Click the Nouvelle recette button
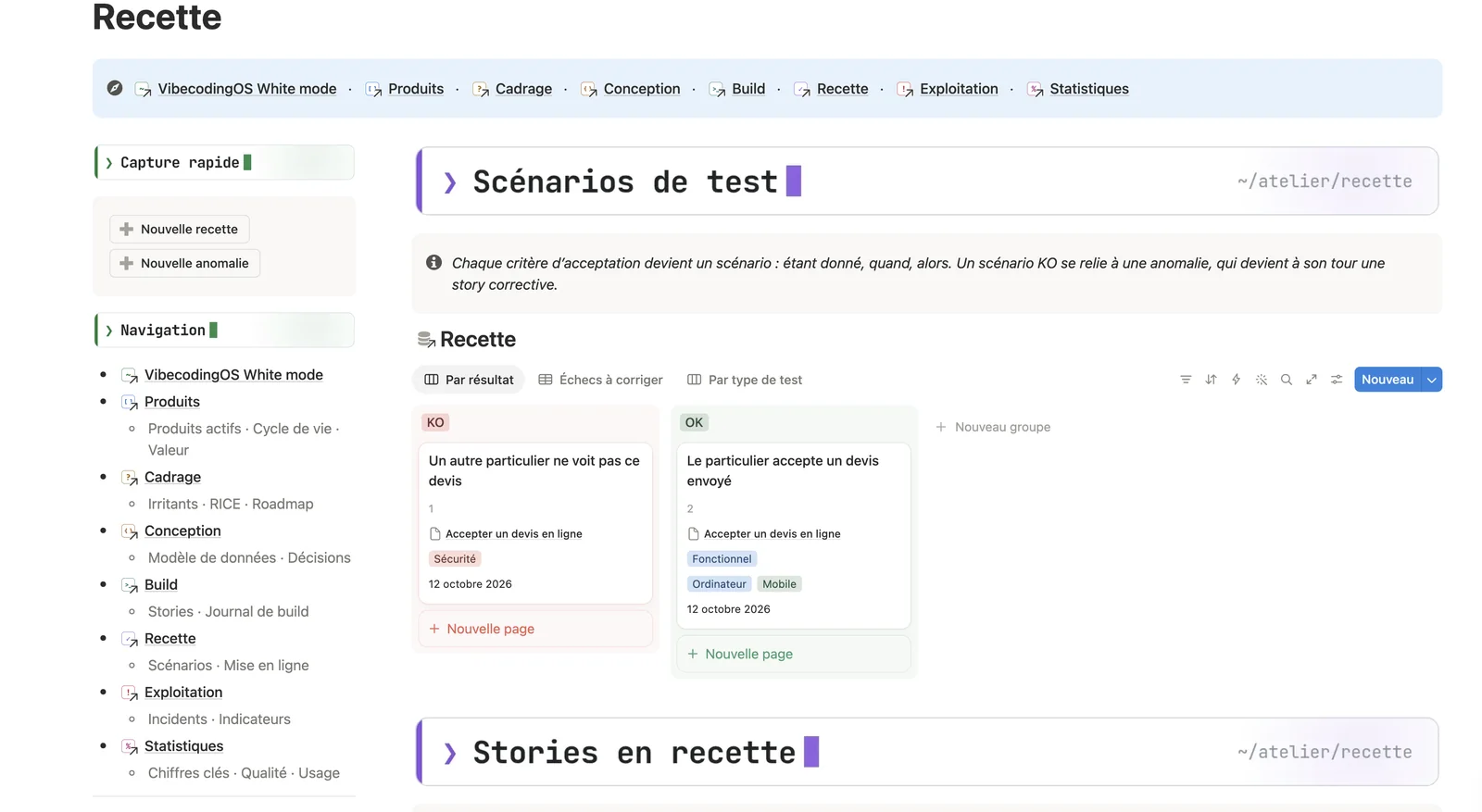Image resolution: width=1482 pixels, height=812 pixels. [x=180, y=229]
